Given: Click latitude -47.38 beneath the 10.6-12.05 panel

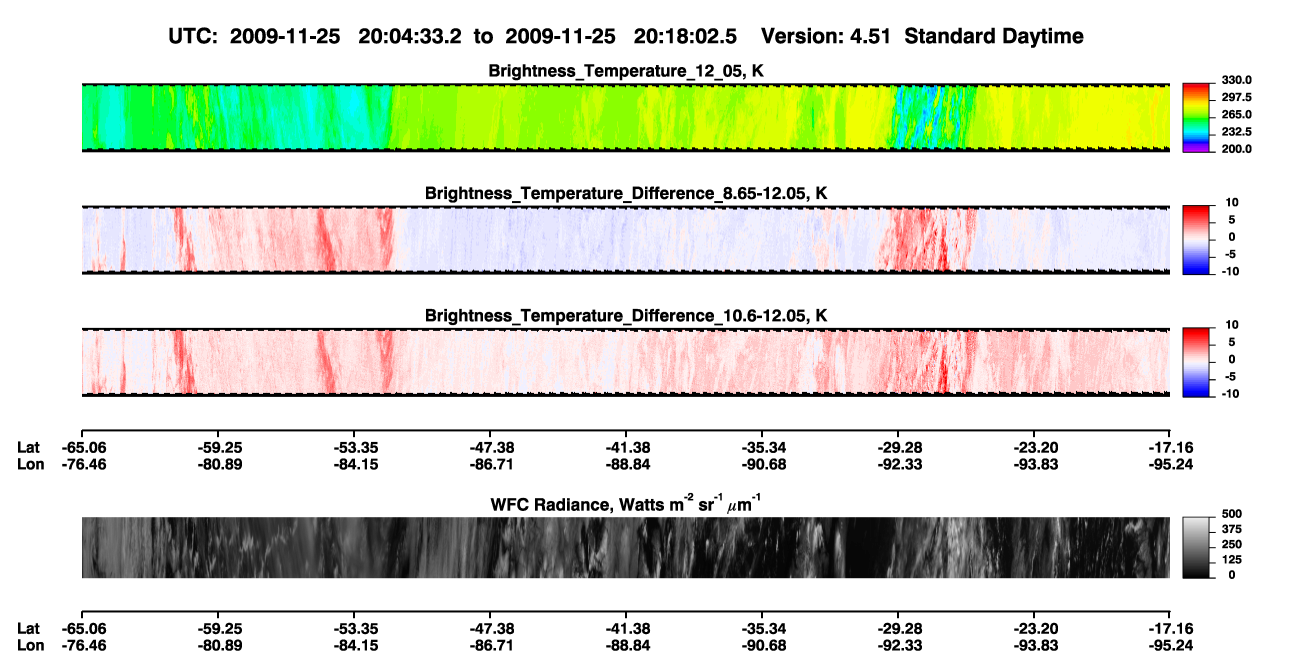Looking at the screenshot, I should (x=490, y=448).
